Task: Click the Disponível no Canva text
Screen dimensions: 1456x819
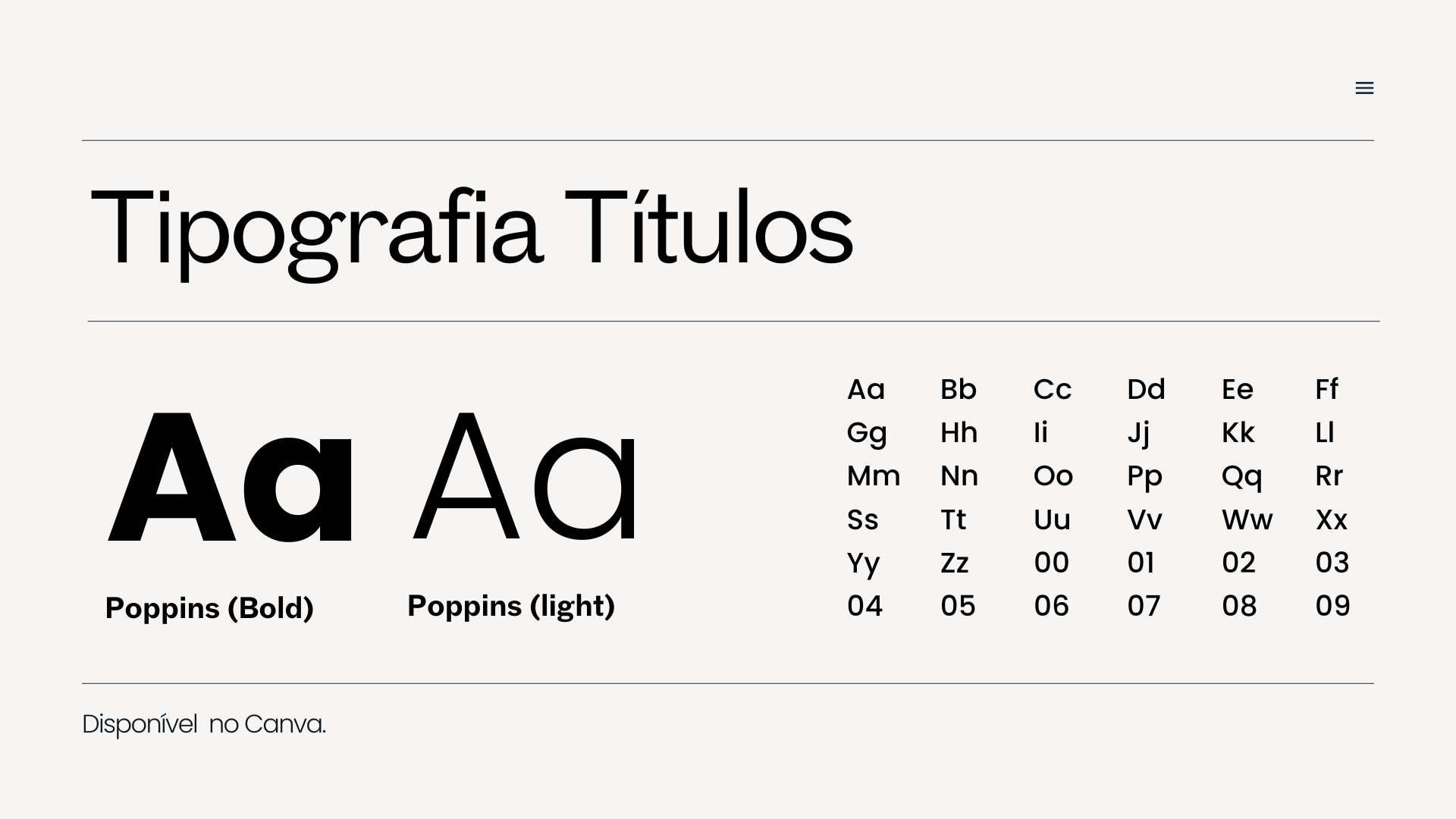Action: pyautogui.click(x=204, y=724)
